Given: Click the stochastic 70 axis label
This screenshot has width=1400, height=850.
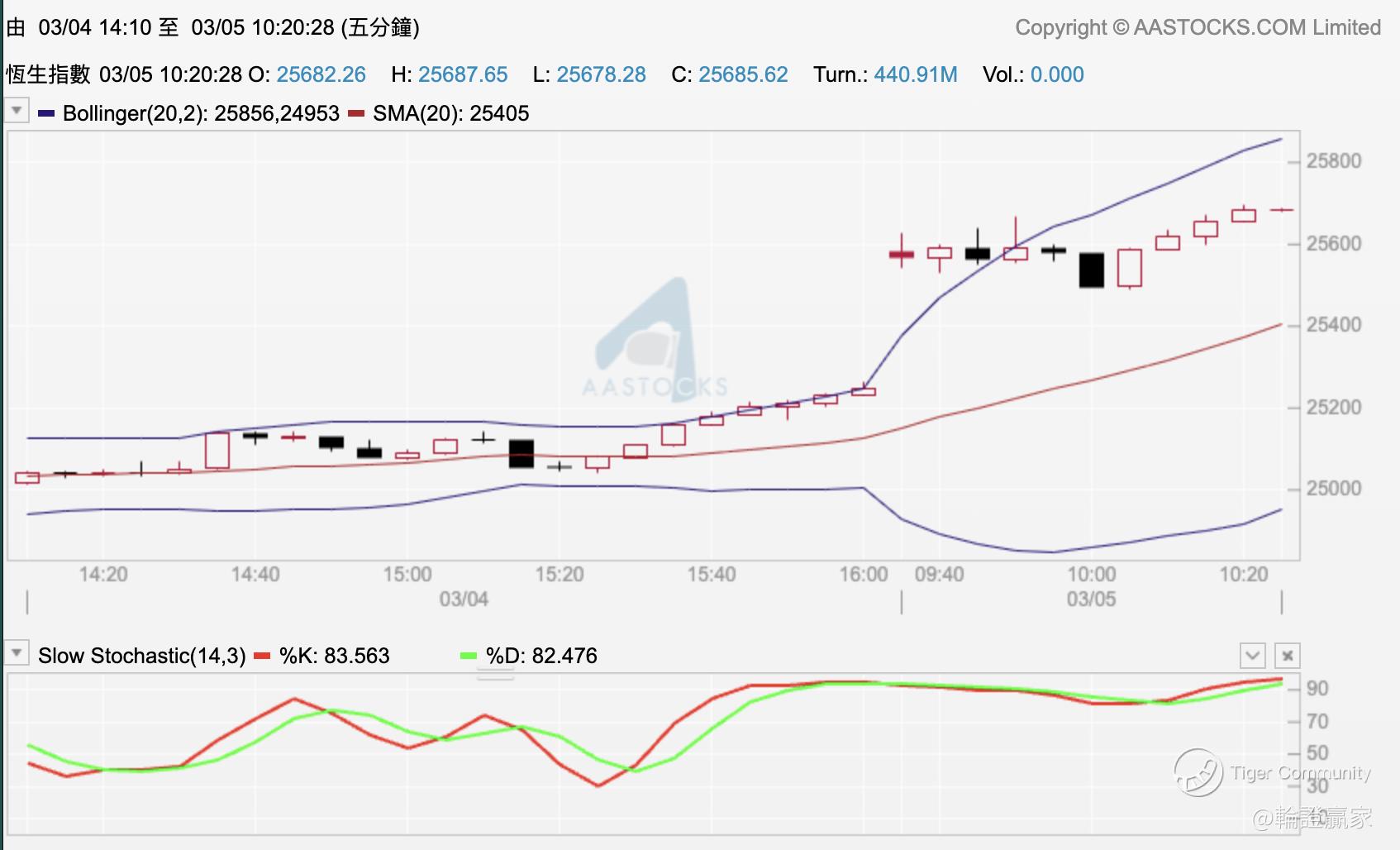Looking at the screenshot, I should pyautogui.click(x=1317, y=721).
